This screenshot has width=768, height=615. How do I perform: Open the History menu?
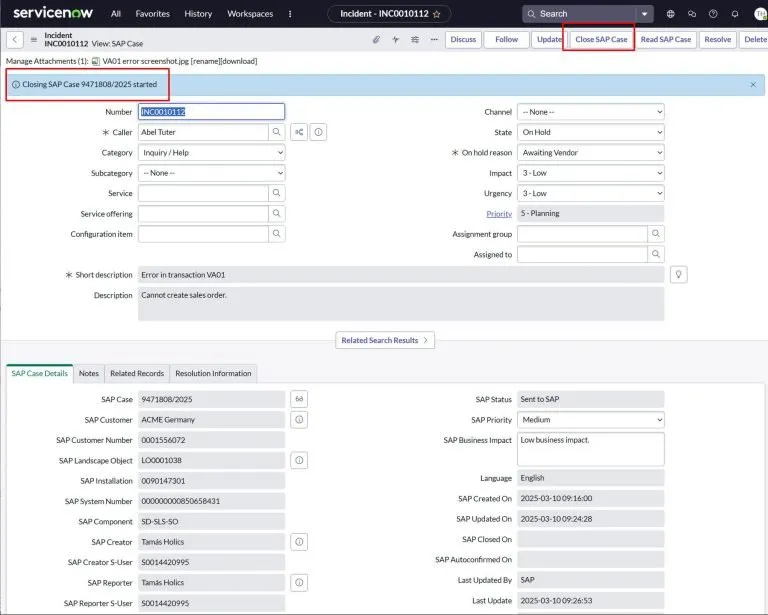[x=198, y=14]
